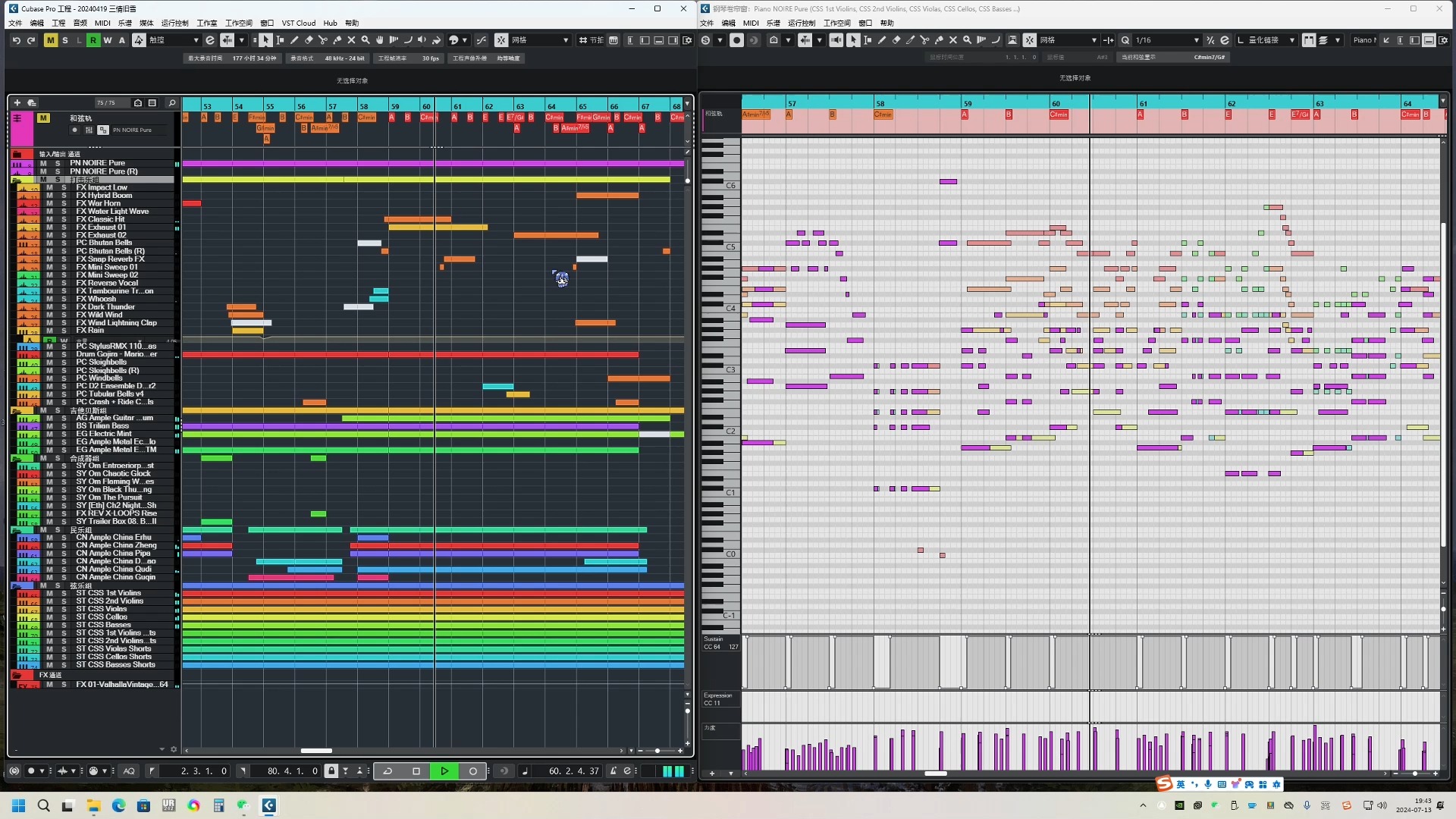Screen dimensions: 1456x819
Task: Toggle the Cycle loop button in transport
Action: click(x=388, y=771)
